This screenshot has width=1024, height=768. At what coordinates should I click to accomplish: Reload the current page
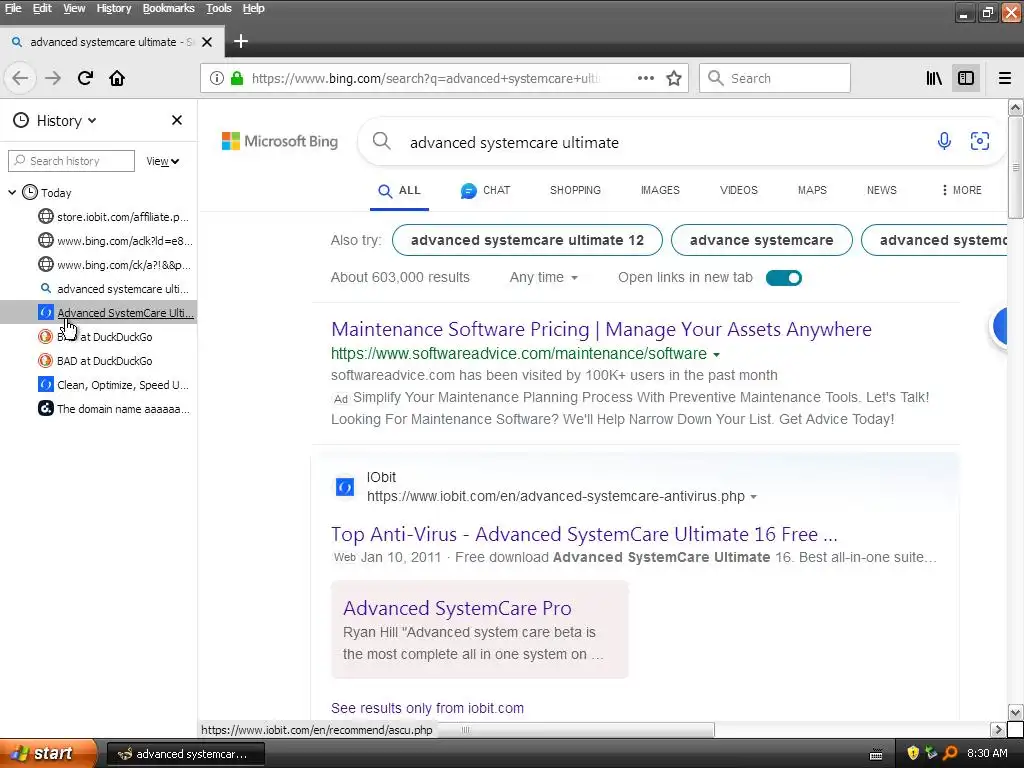[x=86, y=78]
